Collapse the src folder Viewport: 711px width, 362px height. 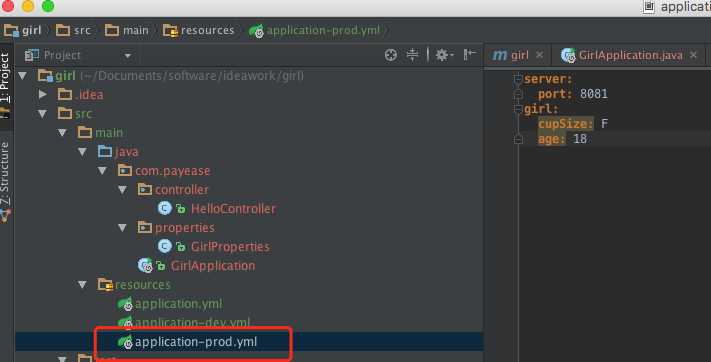[x=43, y=113]
